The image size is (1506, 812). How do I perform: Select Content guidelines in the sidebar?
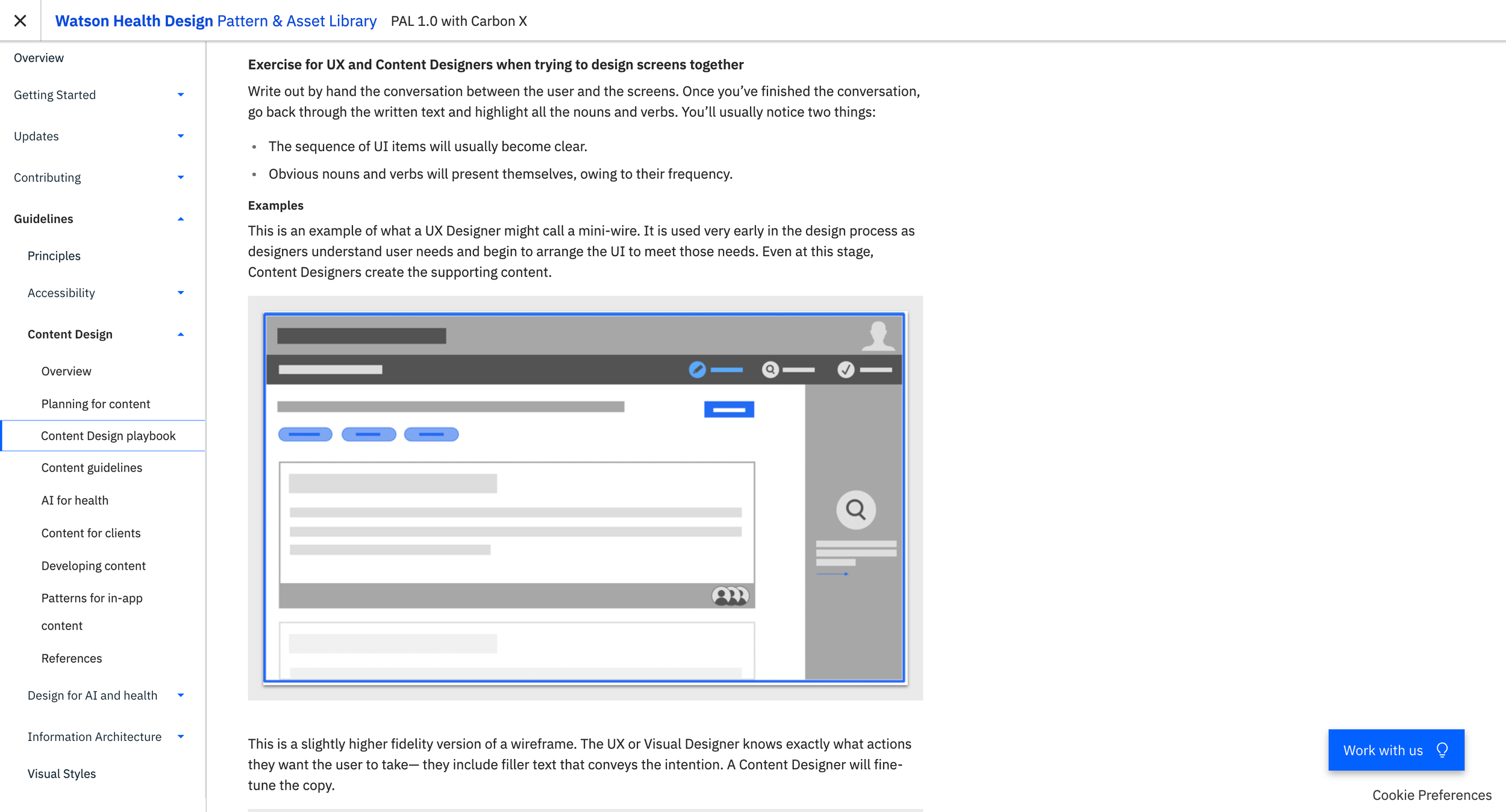(92, 467)
